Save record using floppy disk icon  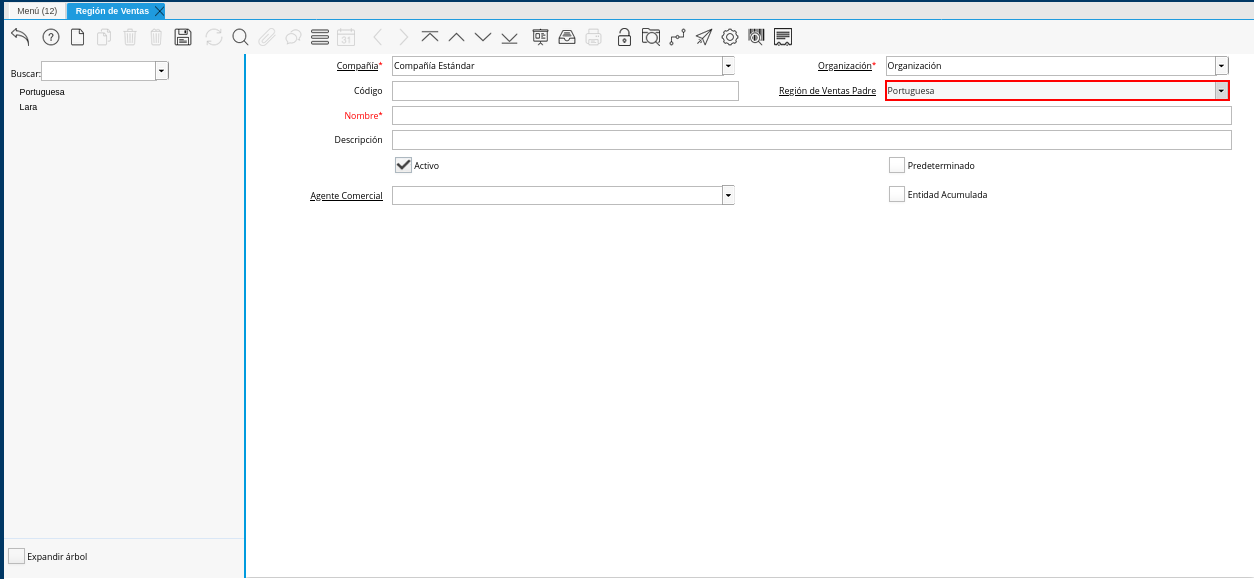(x=183, y=37)
